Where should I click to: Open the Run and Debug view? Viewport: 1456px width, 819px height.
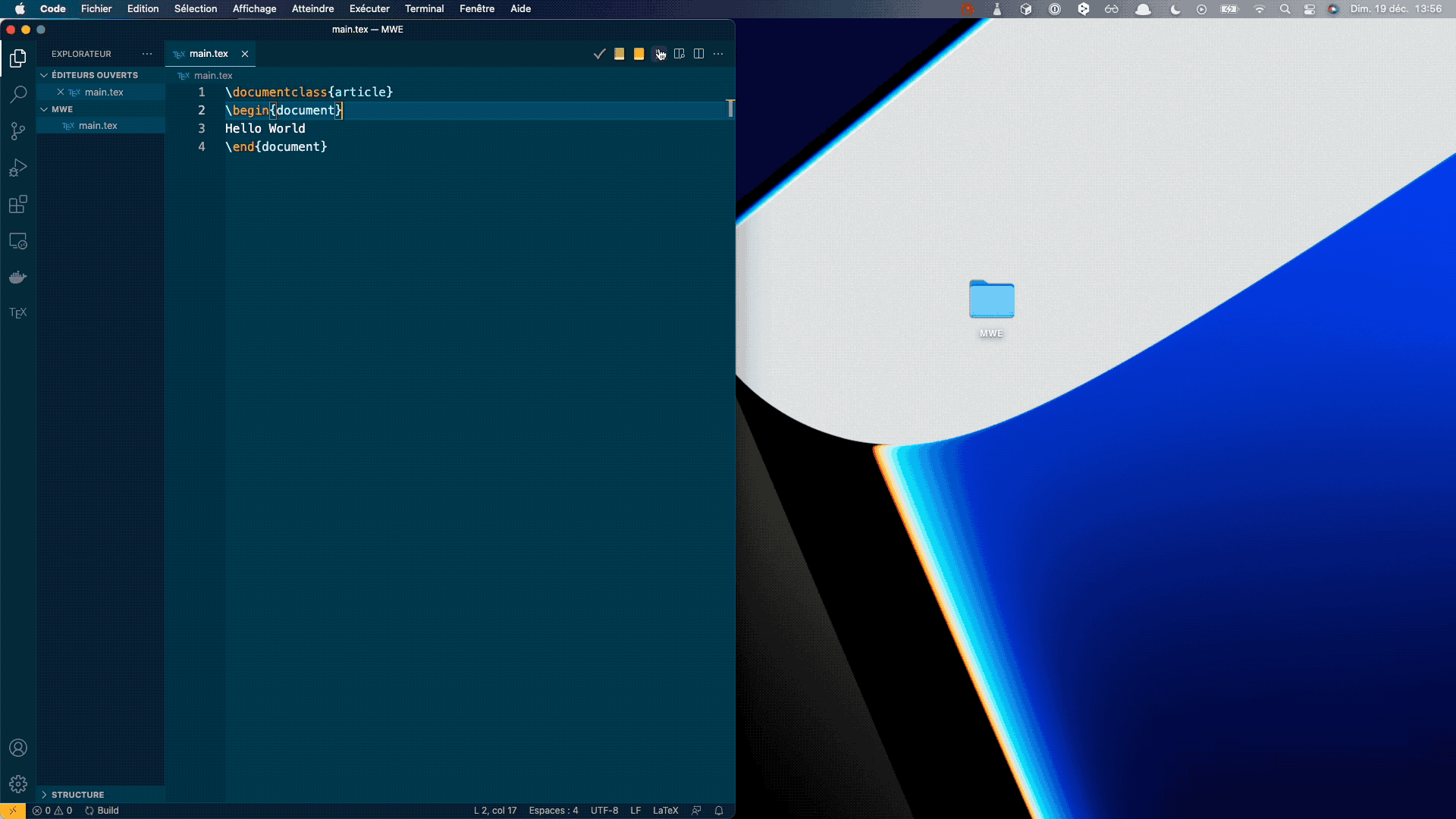[x=18, y=168]
